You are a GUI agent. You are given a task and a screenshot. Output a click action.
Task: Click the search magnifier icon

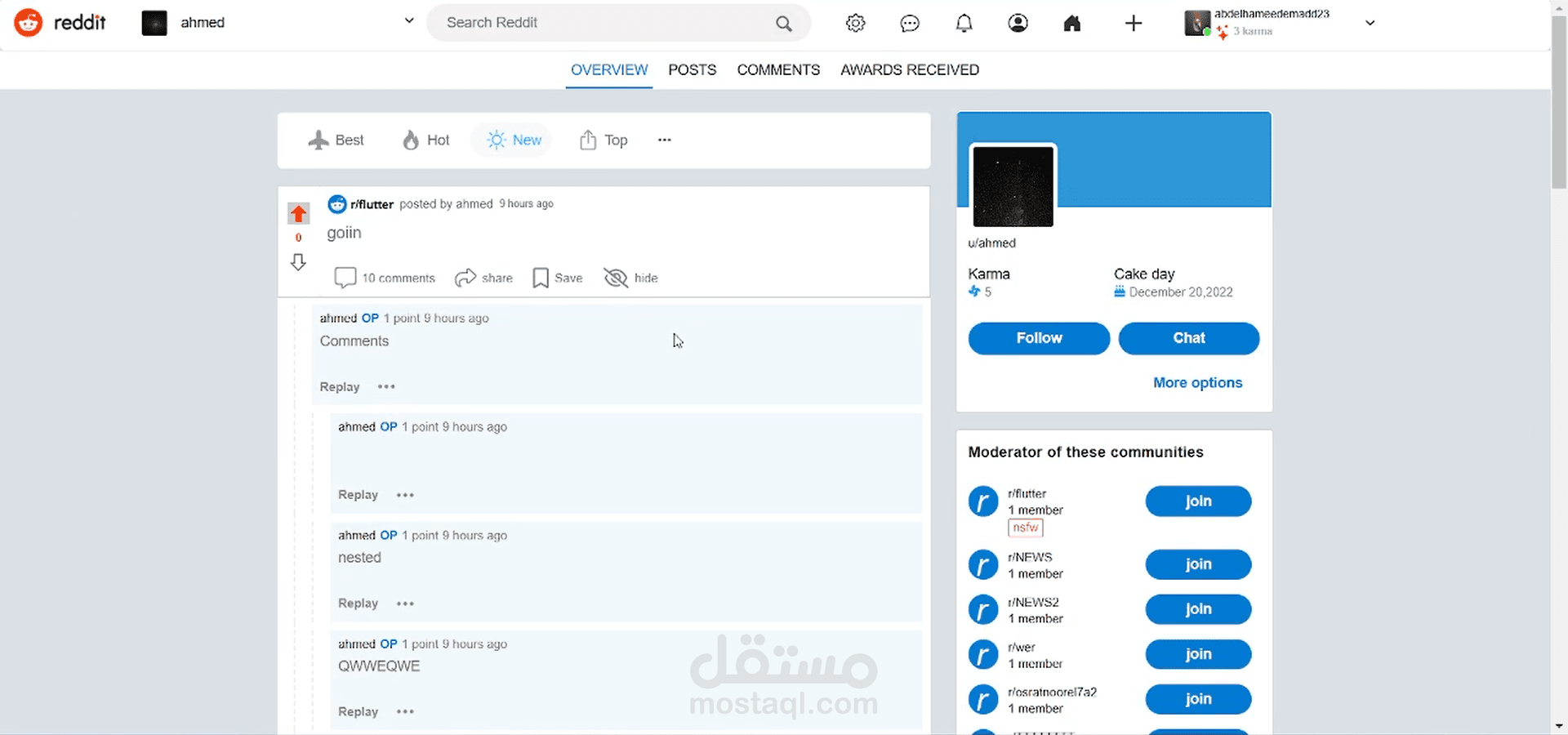point(784,24)
